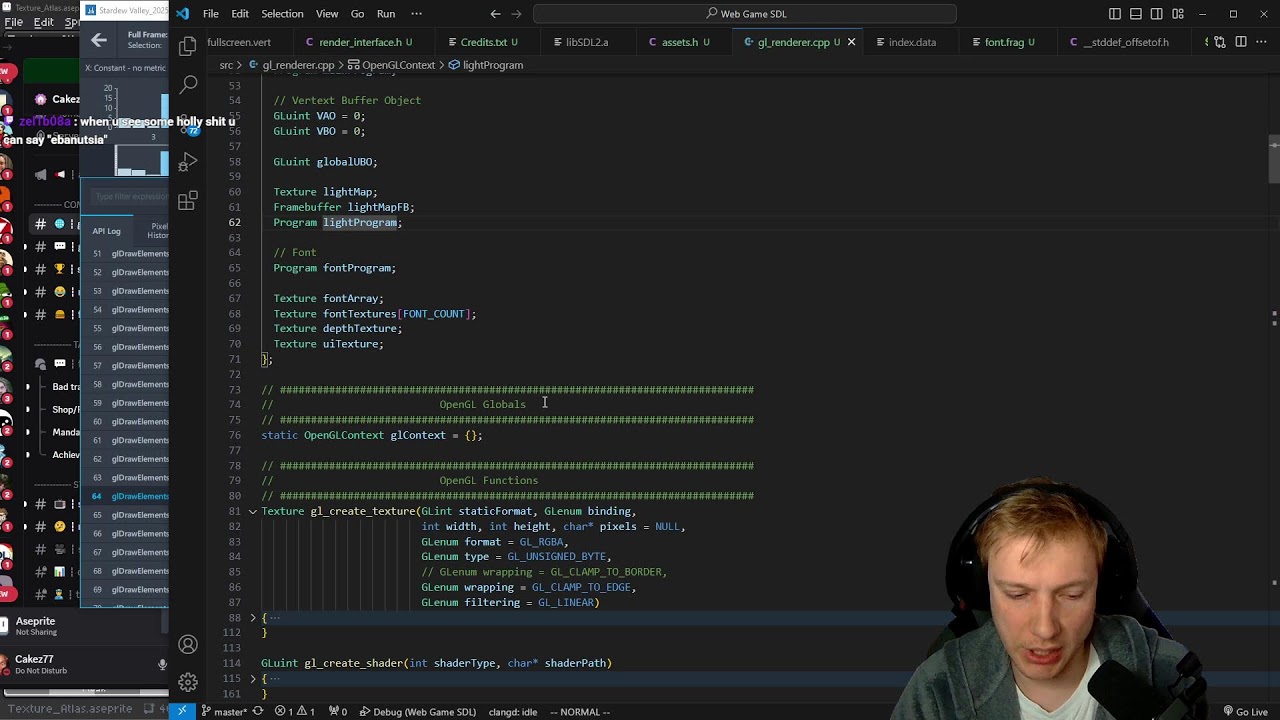Open the Search view in activity bar
The width and height of the screenshot is (1280, 720).
pyautogui.click(x=188, y=85)
